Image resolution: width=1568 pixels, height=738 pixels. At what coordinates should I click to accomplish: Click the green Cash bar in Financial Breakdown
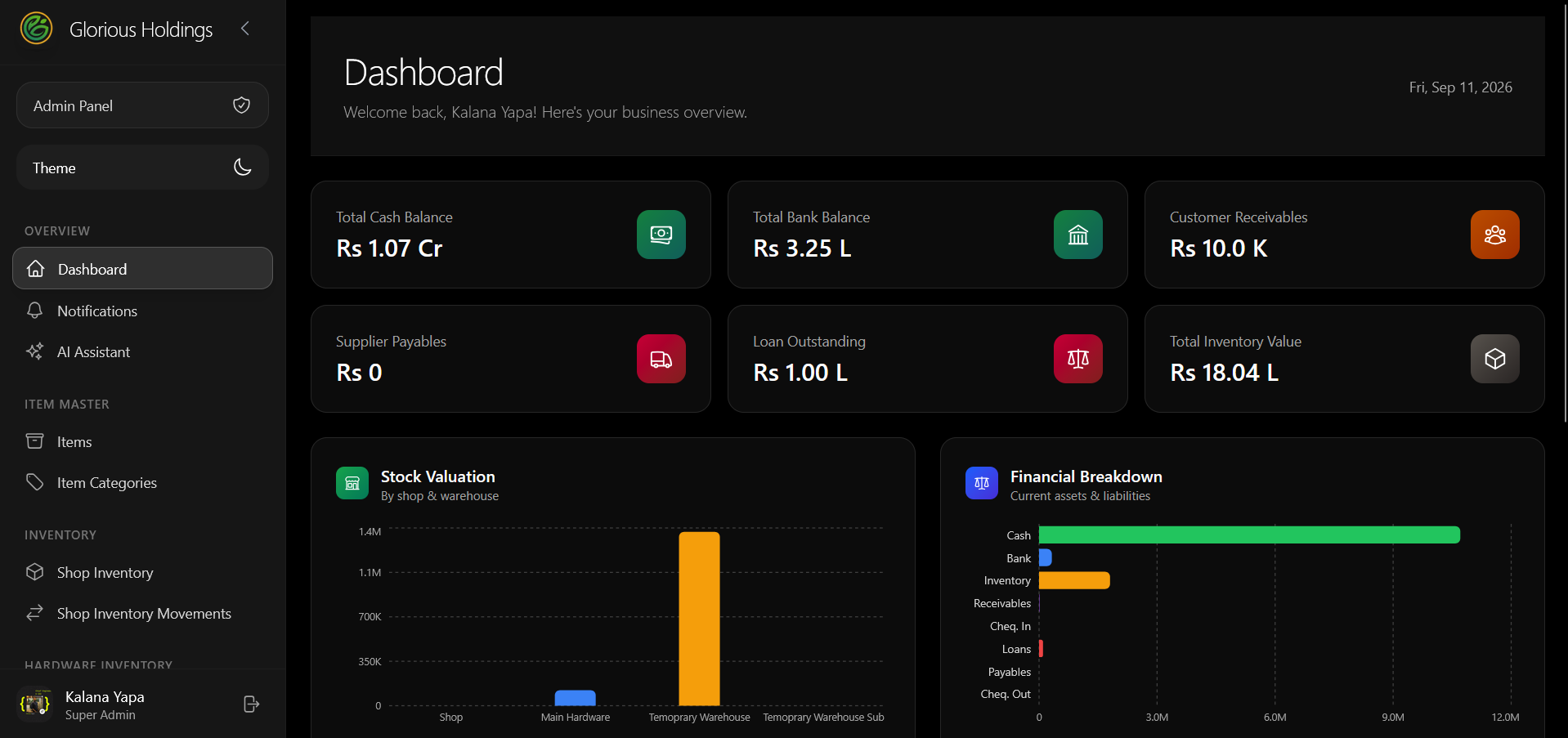pos(1249,535)
